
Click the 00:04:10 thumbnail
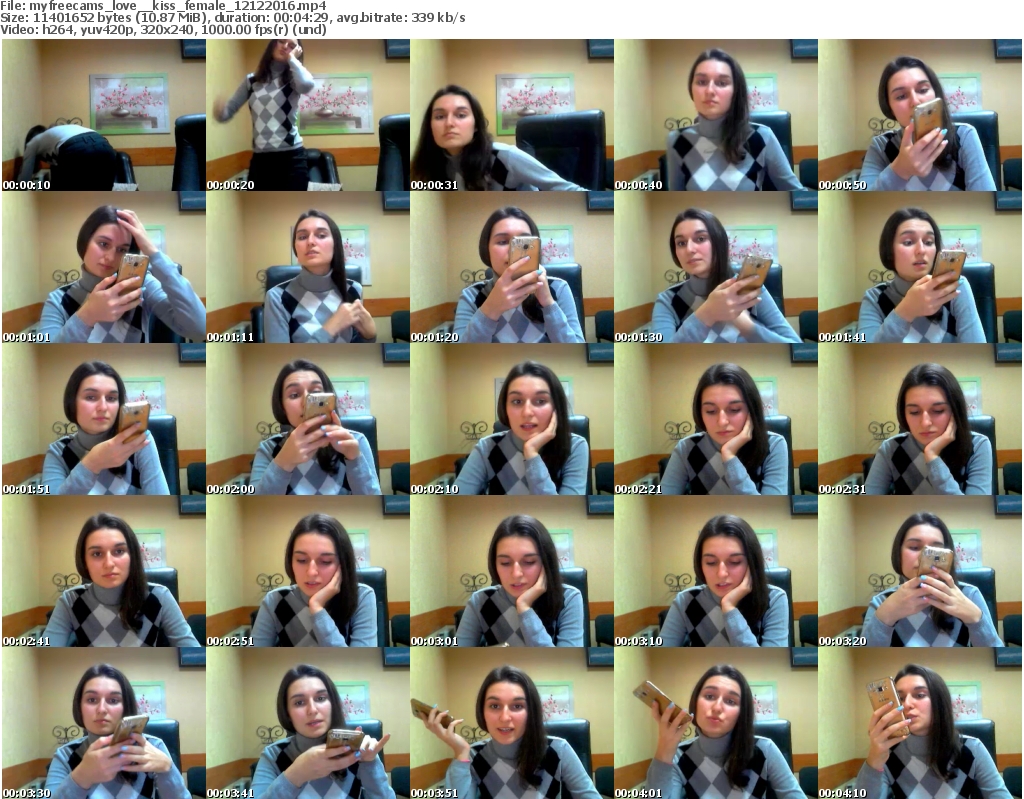920,723
